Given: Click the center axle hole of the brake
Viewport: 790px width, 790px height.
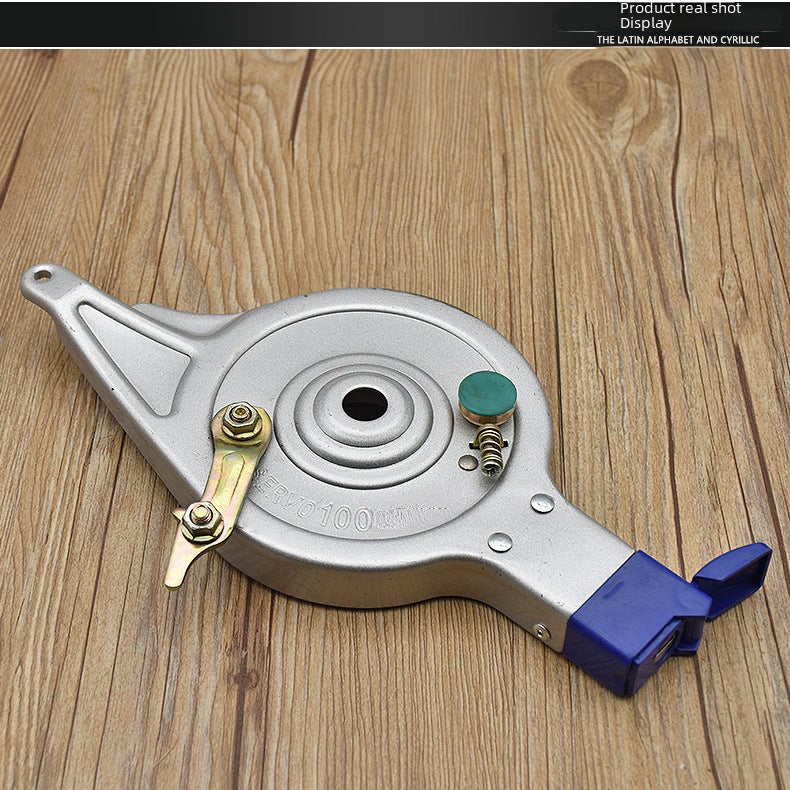Looking at the screenshot, I should [365, 404].
